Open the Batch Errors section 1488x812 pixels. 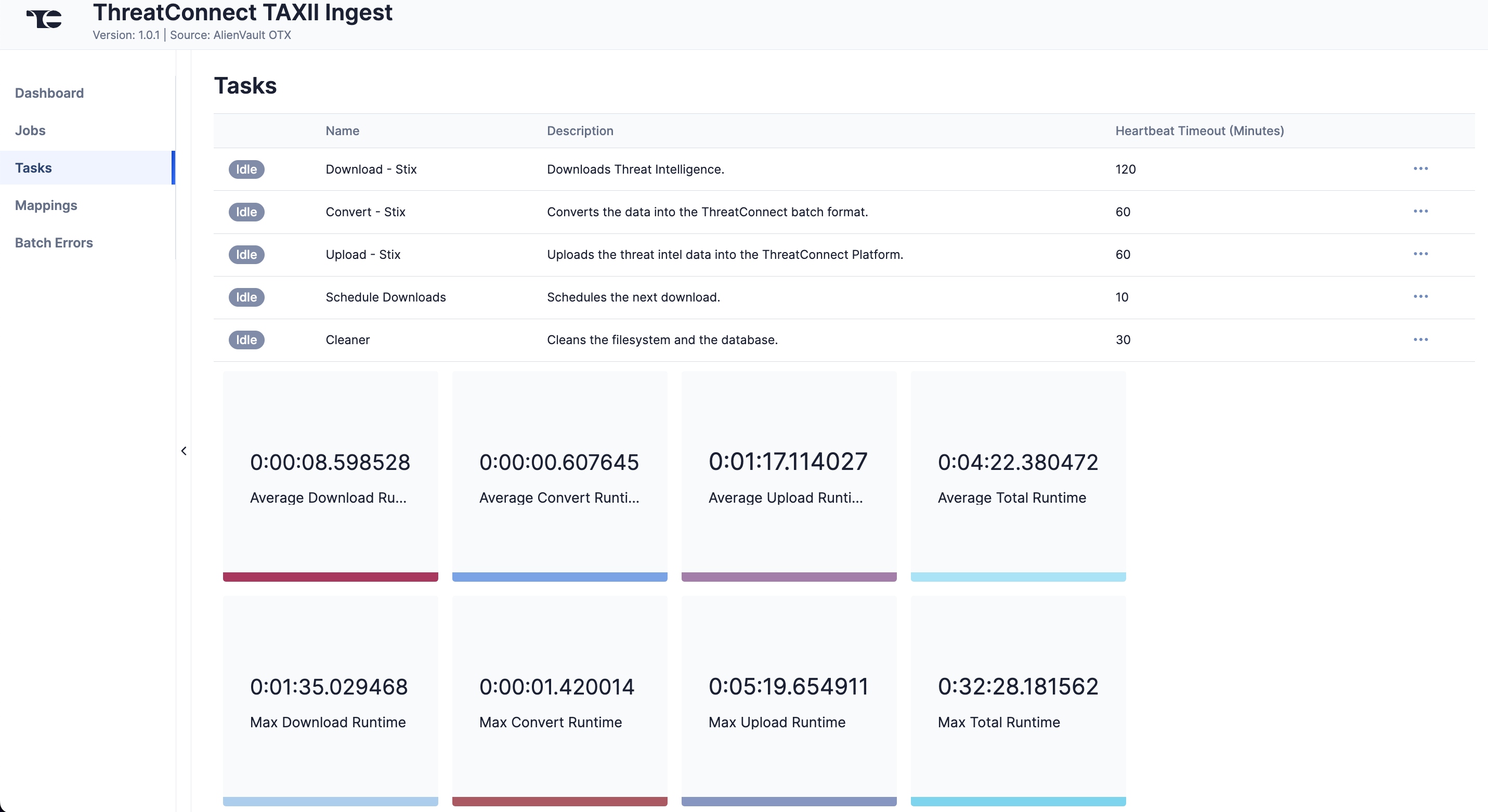(54, 243)
